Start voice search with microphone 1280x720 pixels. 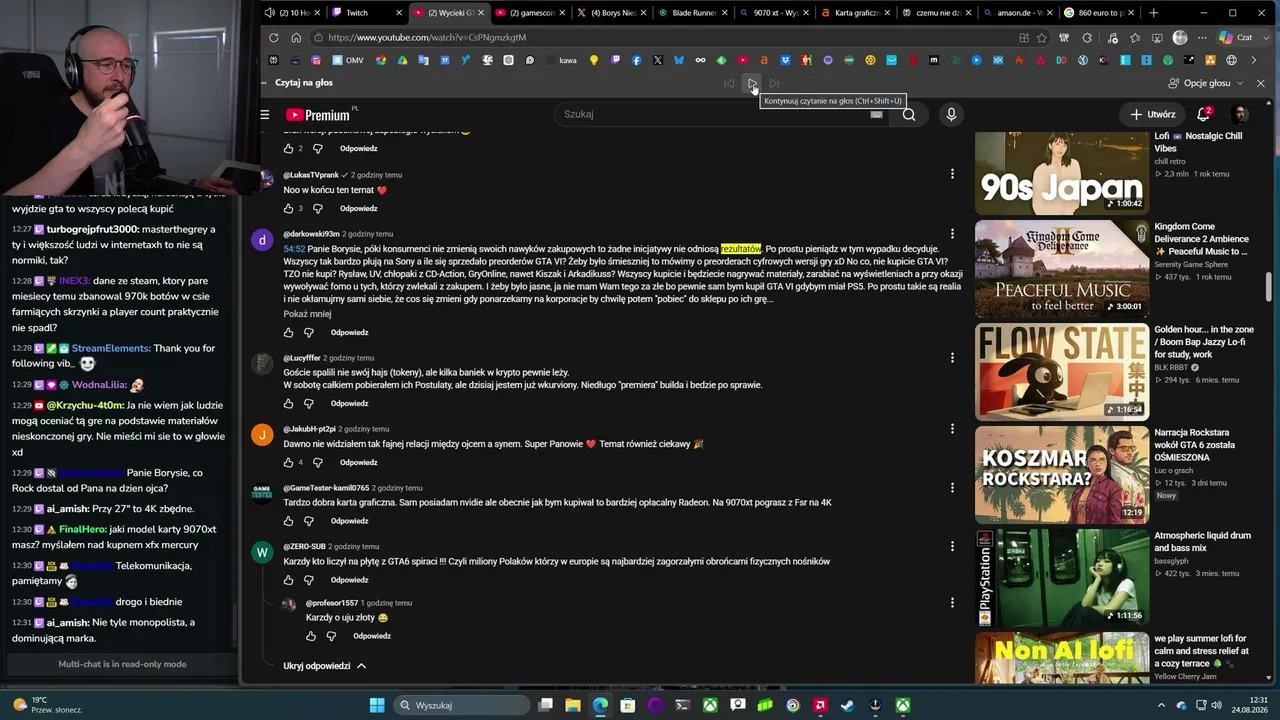pyautogui.click(x=951, y=114)
